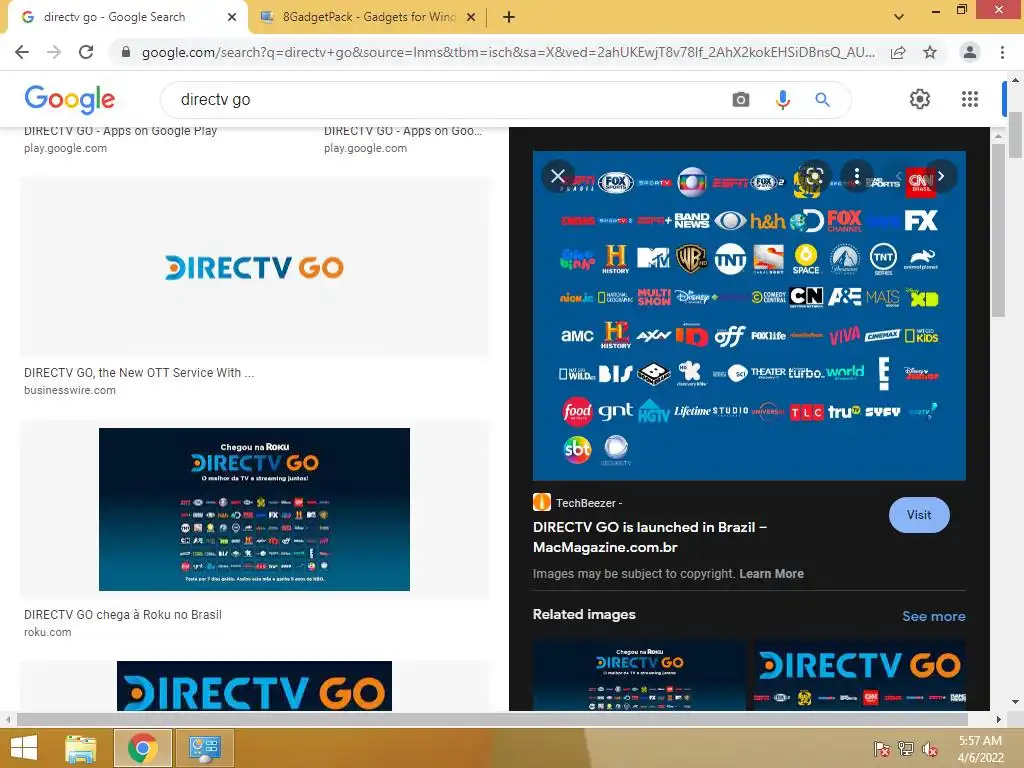Open network status tray icon
This screenshot has width=1024, height=768.
[x=906, y=750]
